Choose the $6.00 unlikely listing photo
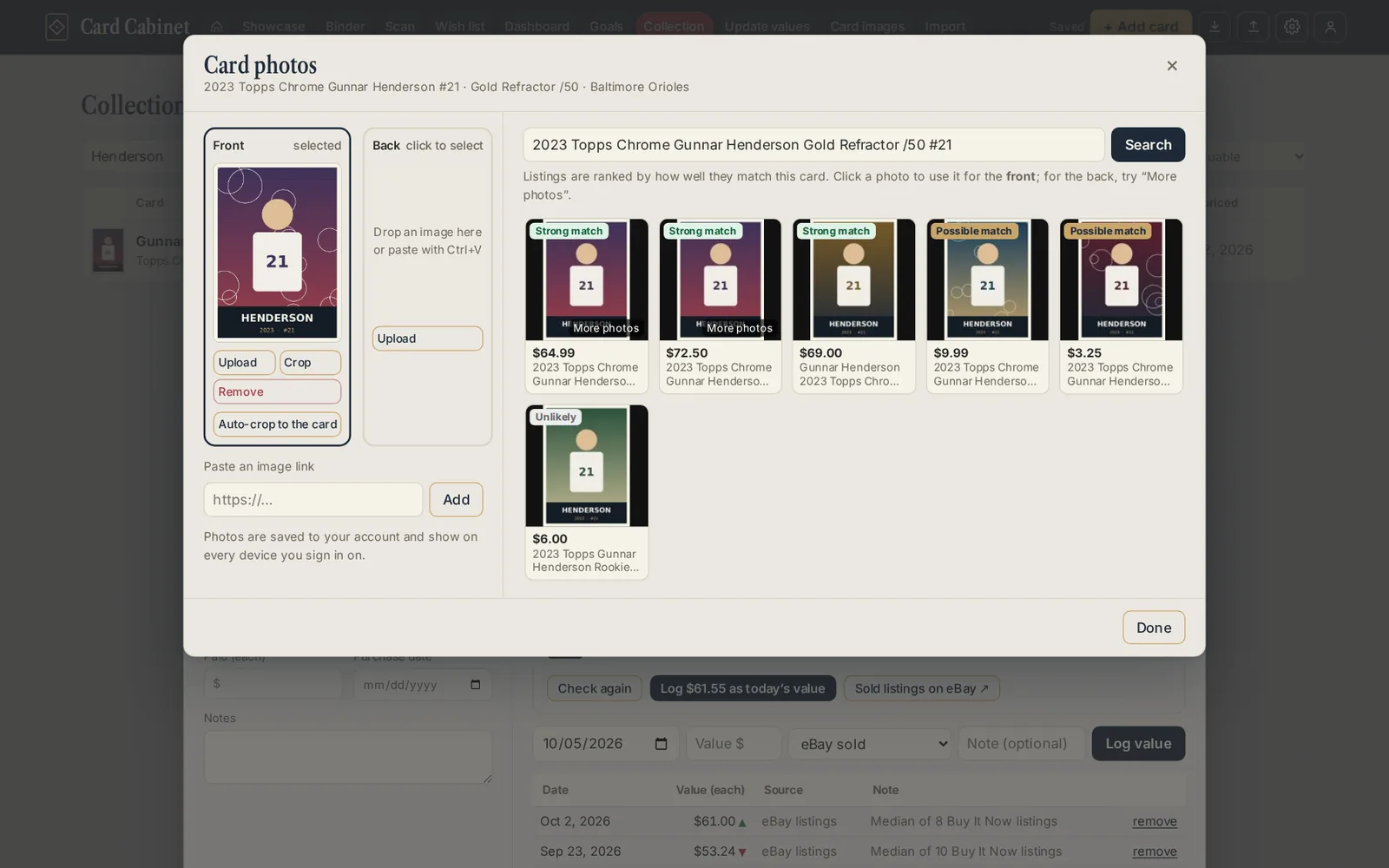This screenshot has width=1389, height=868. [587, 466]
